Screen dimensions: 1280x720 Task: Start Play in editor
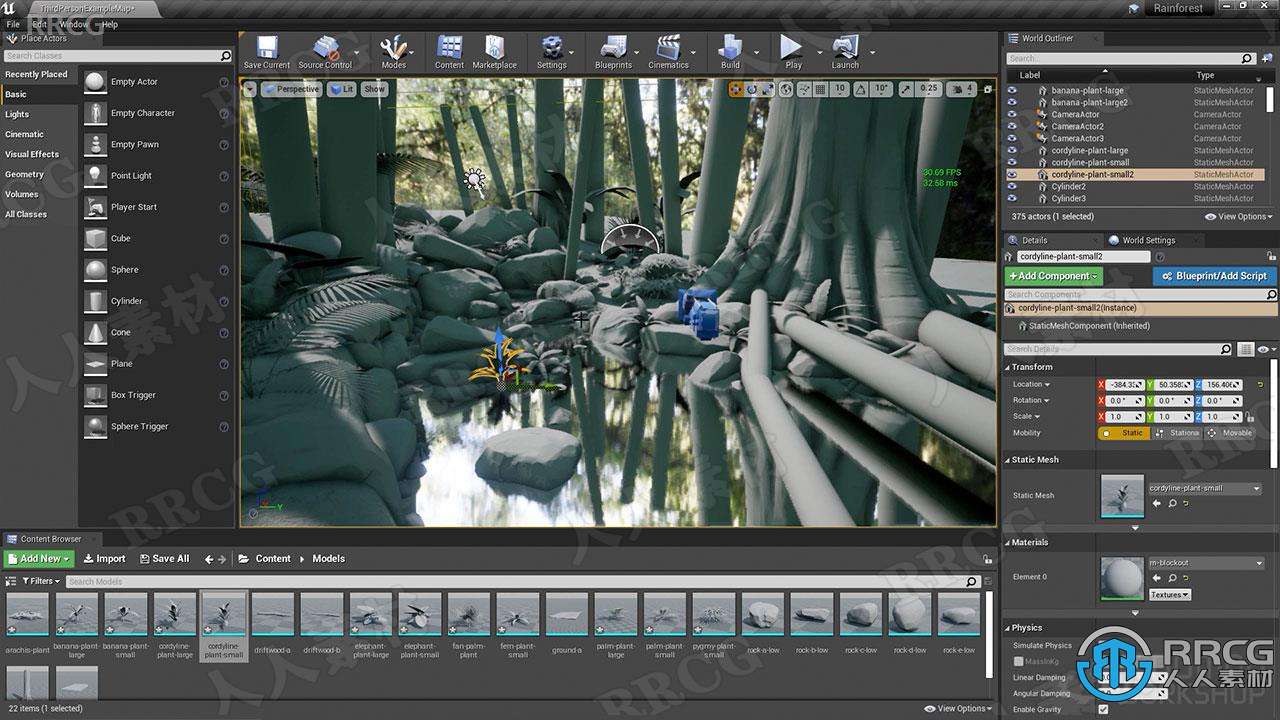click(x=792, y=52)
